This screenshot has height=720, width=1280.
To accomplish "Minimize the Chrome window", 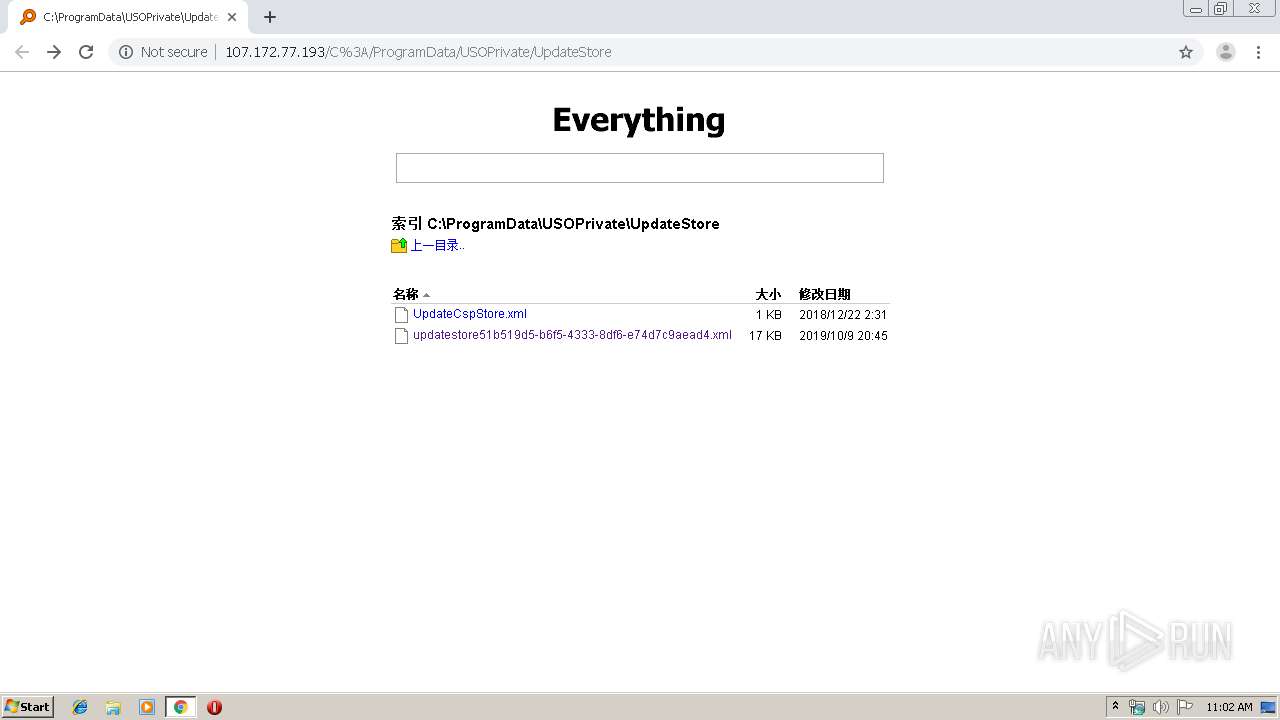I will [x=1195, y=9].
